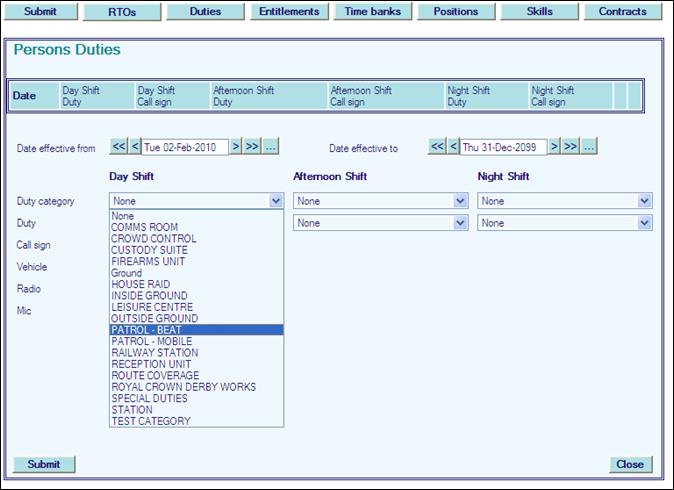Close the Persons Duties form

click(630, 464)
